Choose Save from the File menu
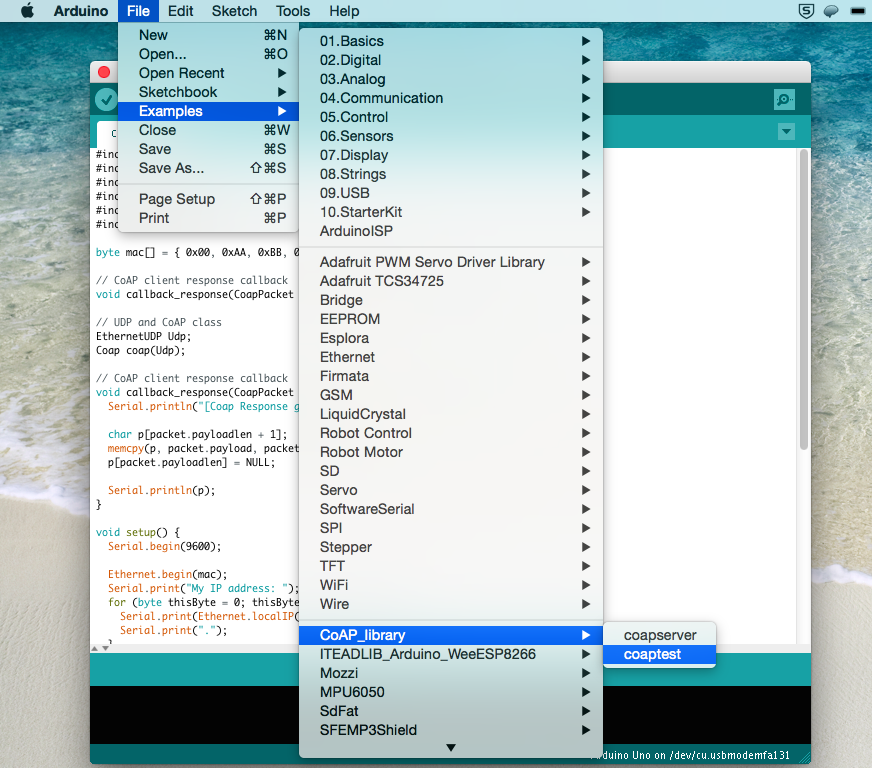872x768 pixels. [209, 149]
